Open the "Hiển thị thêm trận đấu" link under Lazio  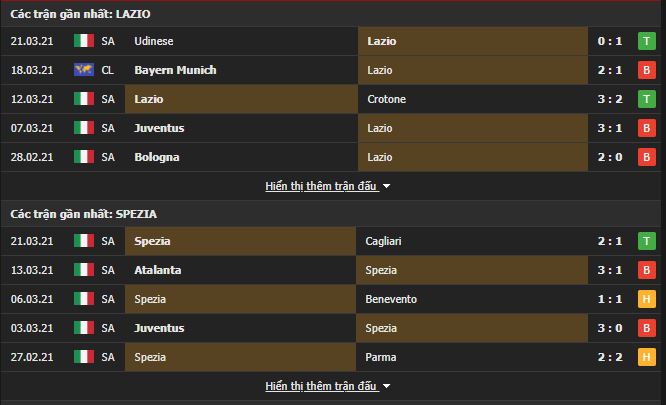(x=321, y=186)
